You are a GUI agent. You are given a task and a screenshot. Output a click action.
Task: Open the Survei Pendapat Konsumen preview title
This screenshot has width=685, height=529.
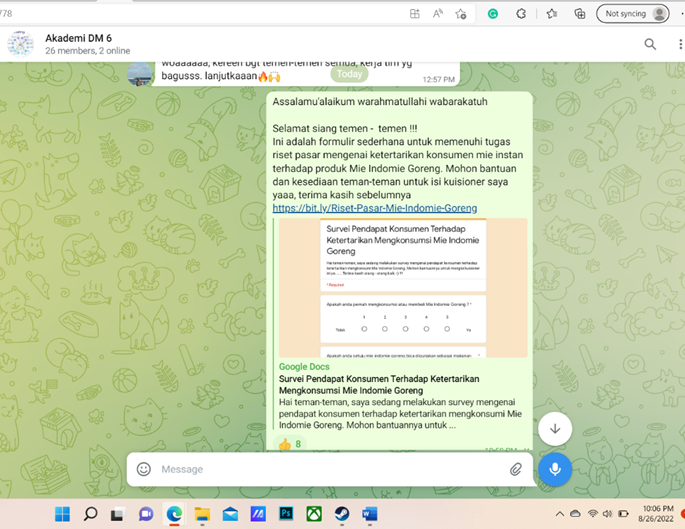pos(379,385)
